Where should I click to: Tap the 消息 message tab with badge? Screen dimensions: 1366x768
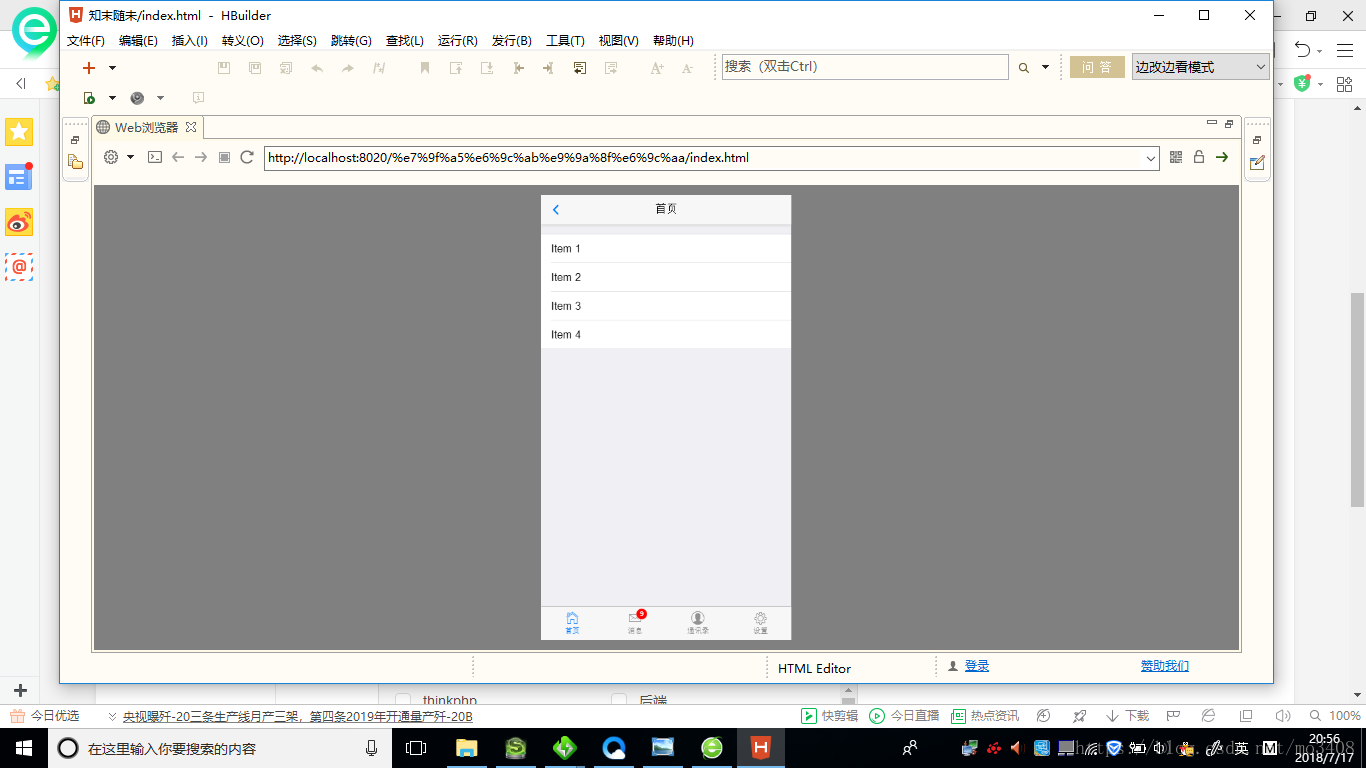pos(635,623)
